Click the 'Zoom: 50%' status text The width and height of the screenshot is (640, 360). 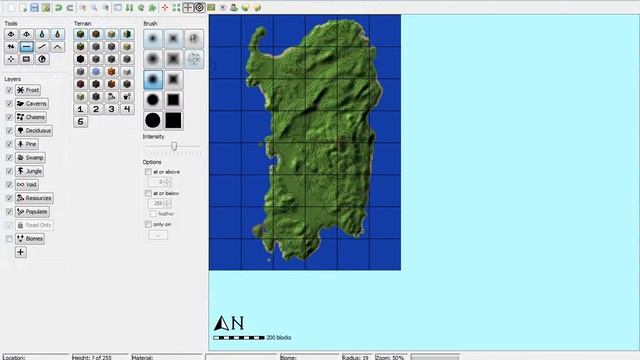pos(390,357)
